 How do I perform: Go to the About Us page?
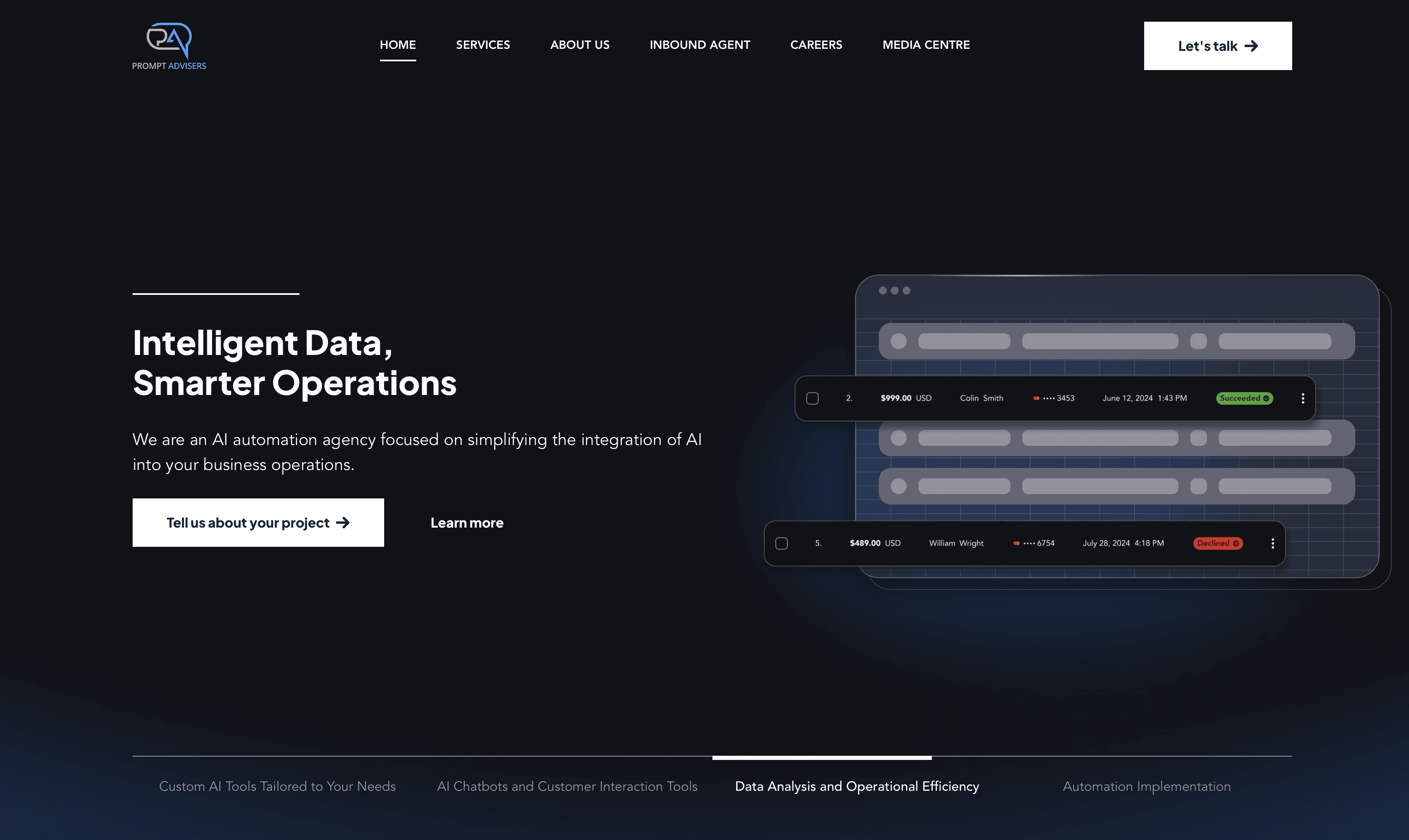[579, 45]
